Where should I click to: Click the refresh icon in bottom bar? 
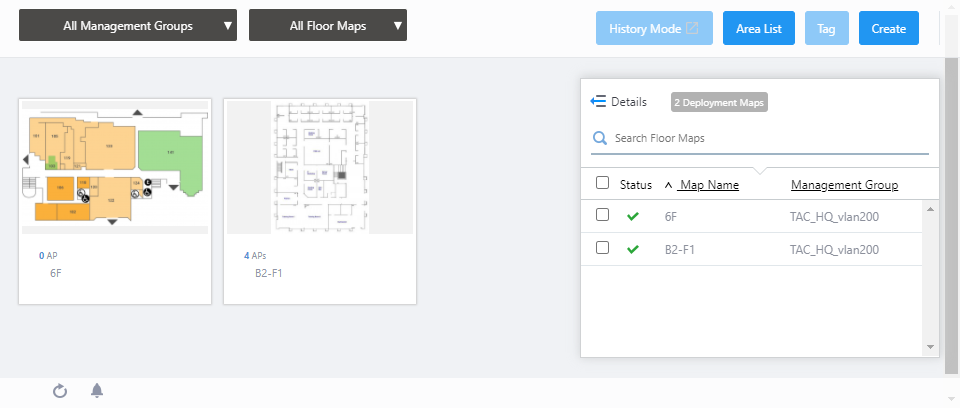coord(59,391)
